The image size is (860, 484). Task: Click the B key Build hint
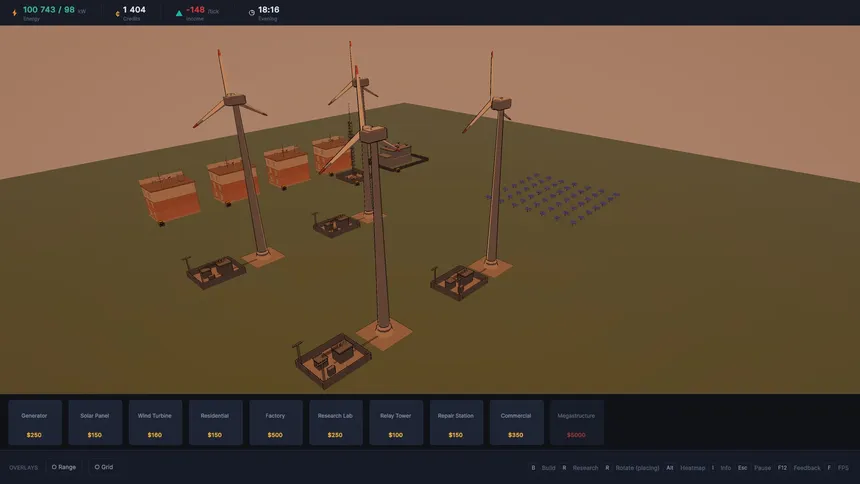pyautogui.click(x=543, y=468)
